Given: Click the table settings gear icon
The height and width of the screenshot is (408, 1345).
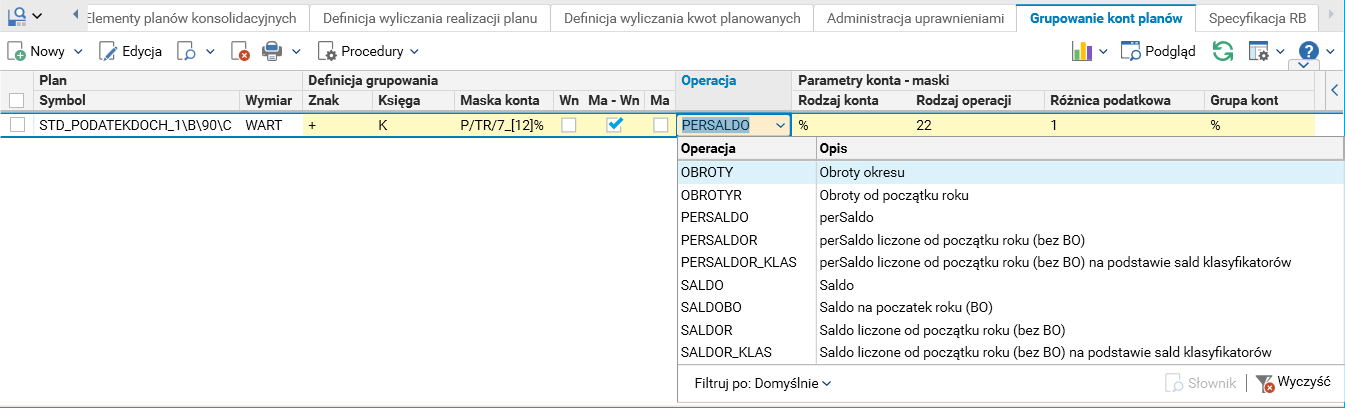Looking at the screenshot, I should point(1259,51).
